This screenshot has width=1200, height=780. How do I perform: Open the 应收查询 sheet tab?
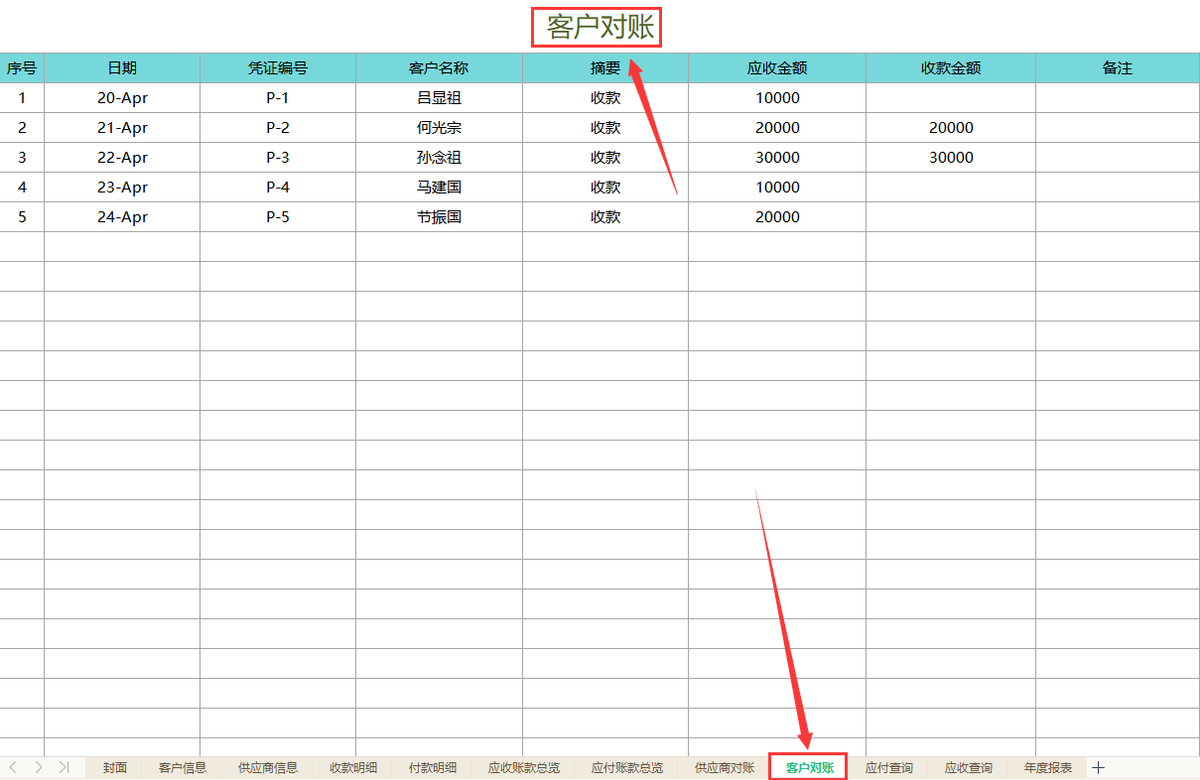coord(969,768)
